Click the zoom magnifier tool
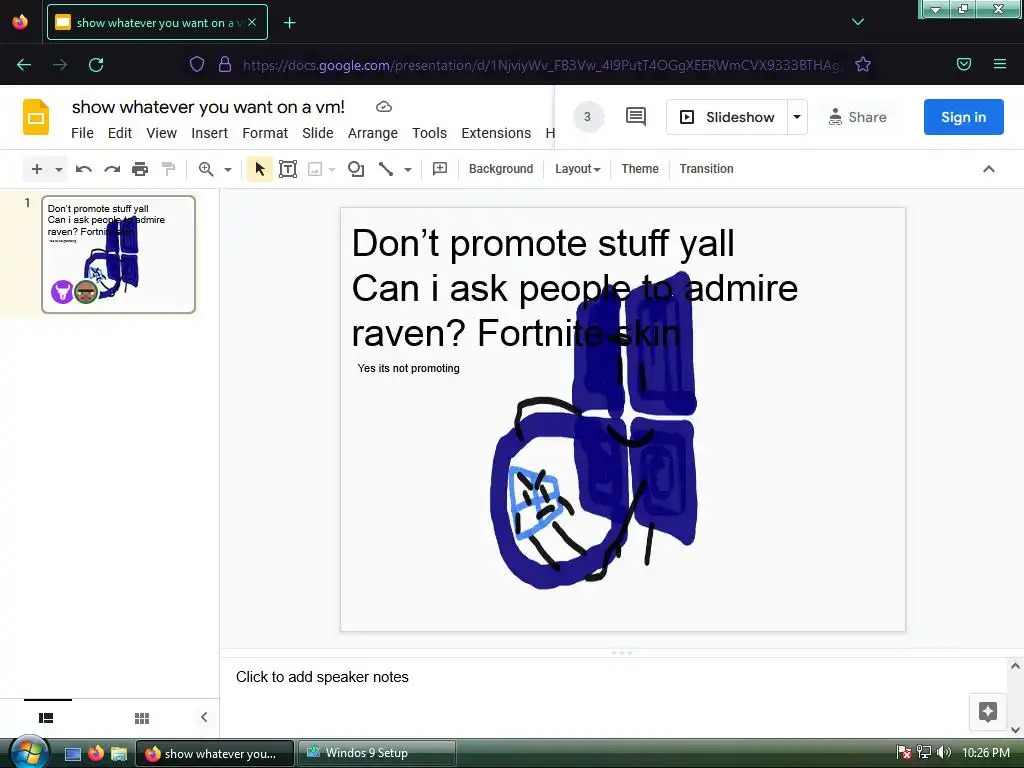 (206, 169)
